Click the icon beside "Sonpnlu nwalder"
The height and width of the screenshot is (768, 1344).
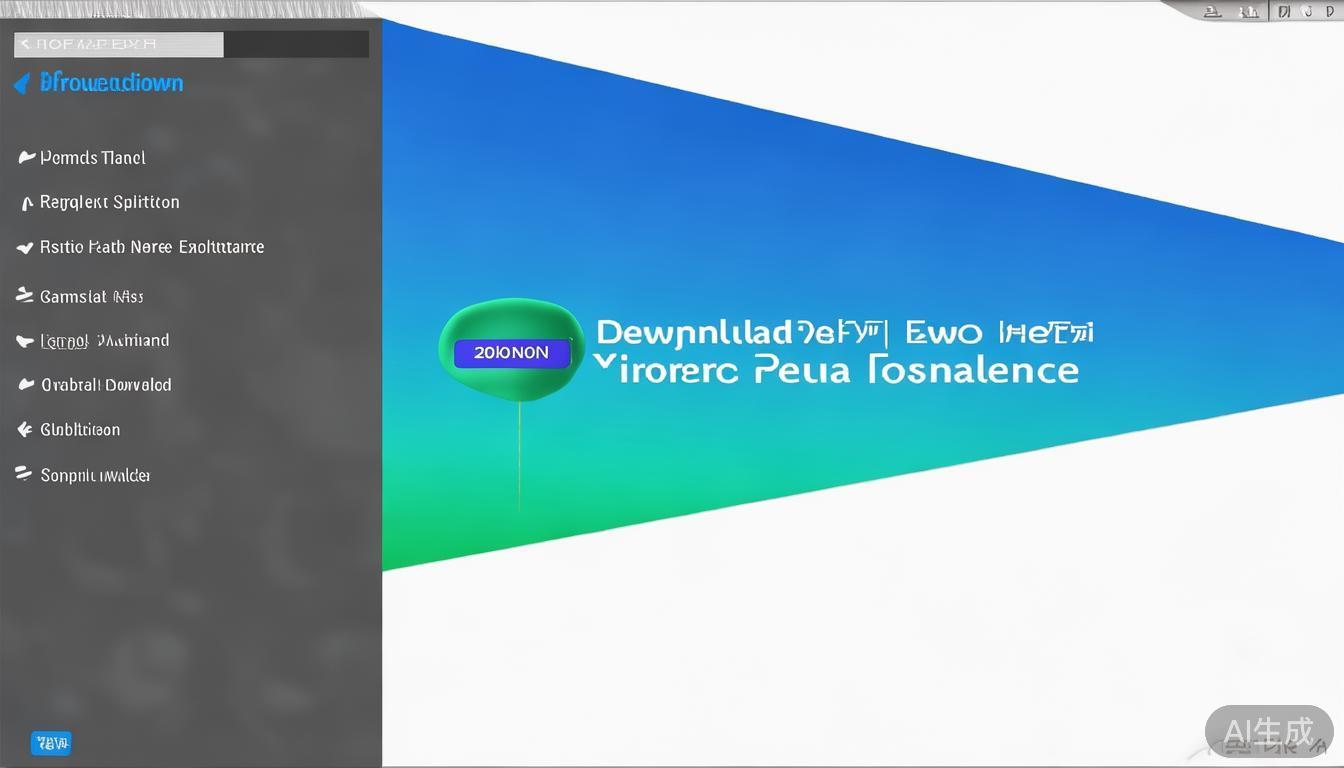24,475
